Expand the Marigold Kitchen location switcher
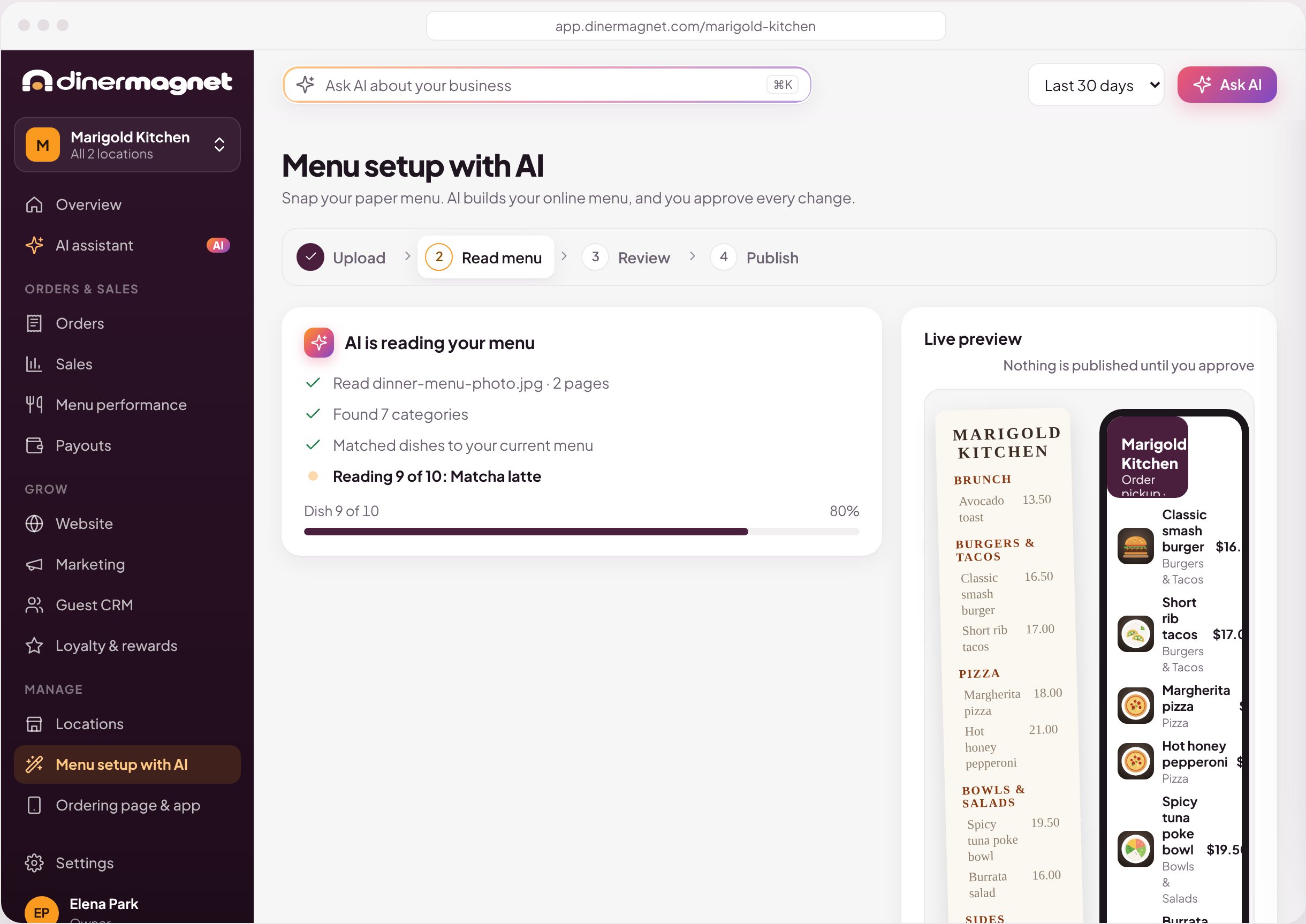The width and height of the screenshot is (1306, 924). [127, 145]
